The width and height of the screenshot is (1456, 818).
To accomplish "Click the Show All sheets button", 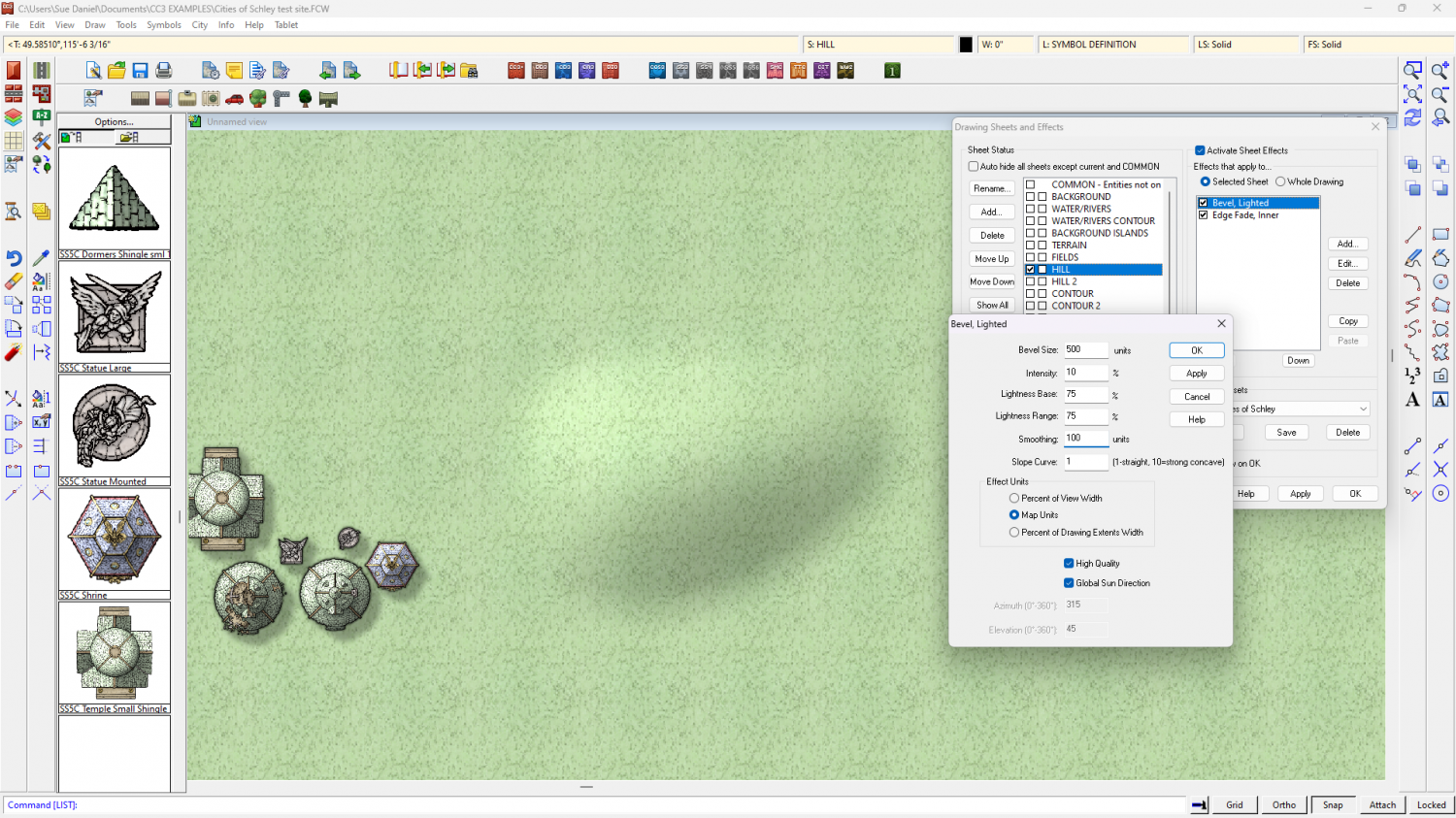I will [x=991, y=305].
